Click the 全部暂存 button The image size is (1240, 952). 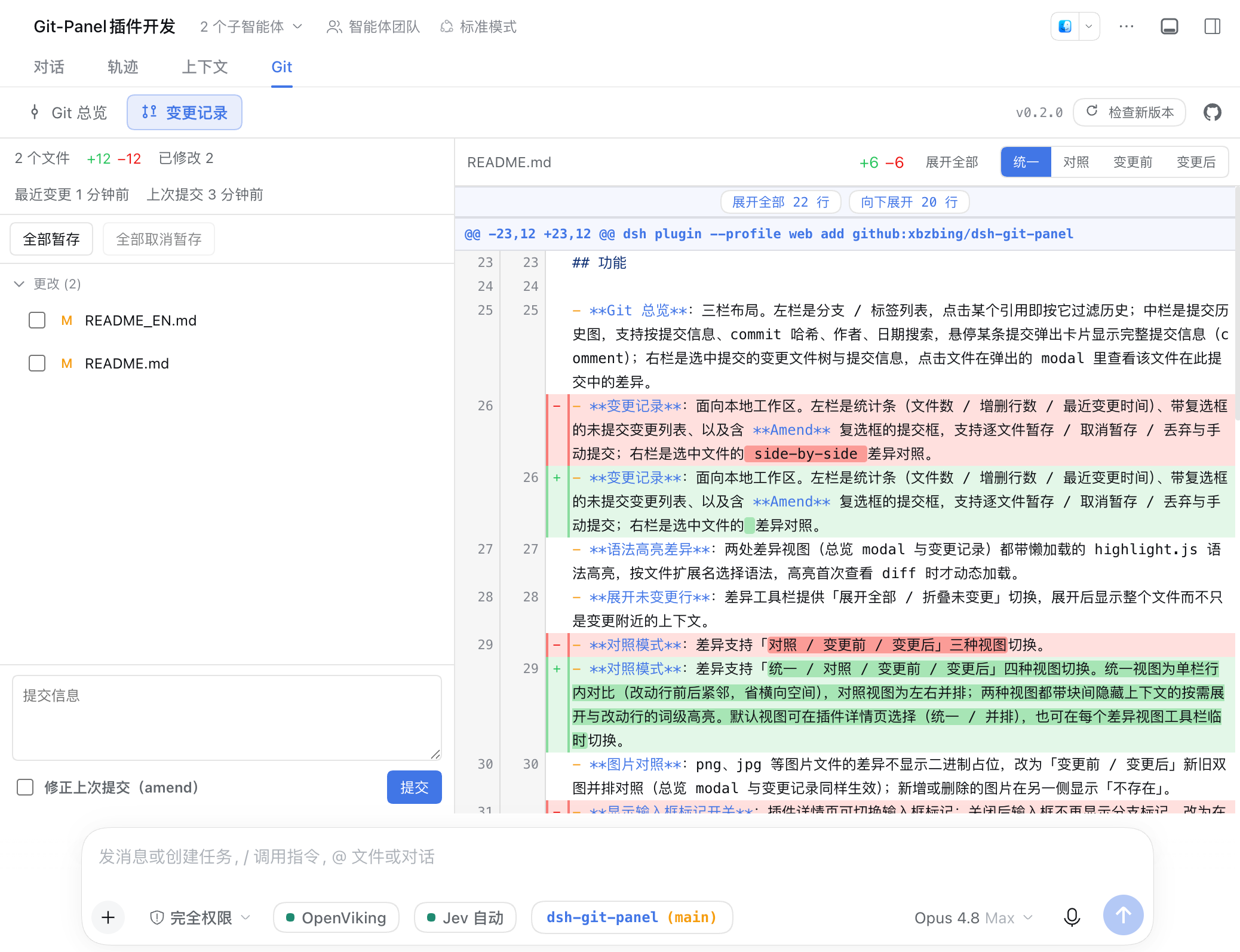tap(51, 239)
